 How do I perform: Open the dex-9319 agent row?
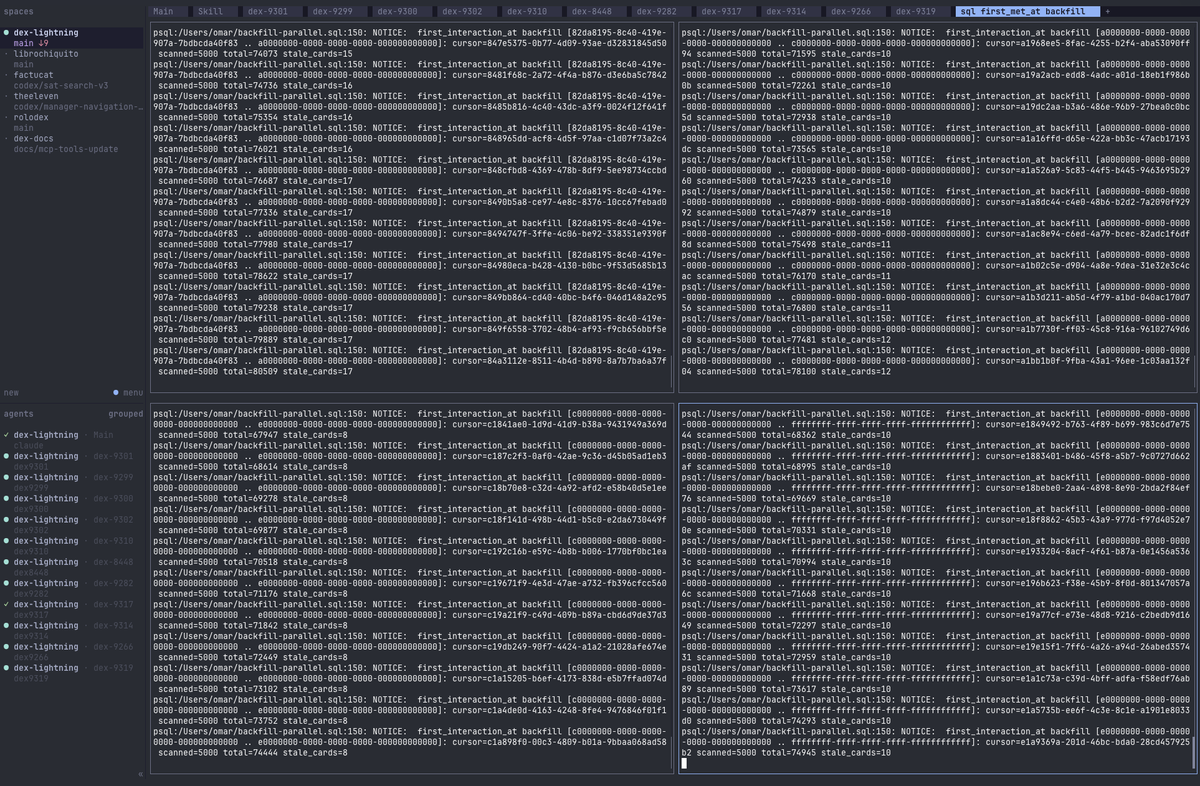pos(71,672)
